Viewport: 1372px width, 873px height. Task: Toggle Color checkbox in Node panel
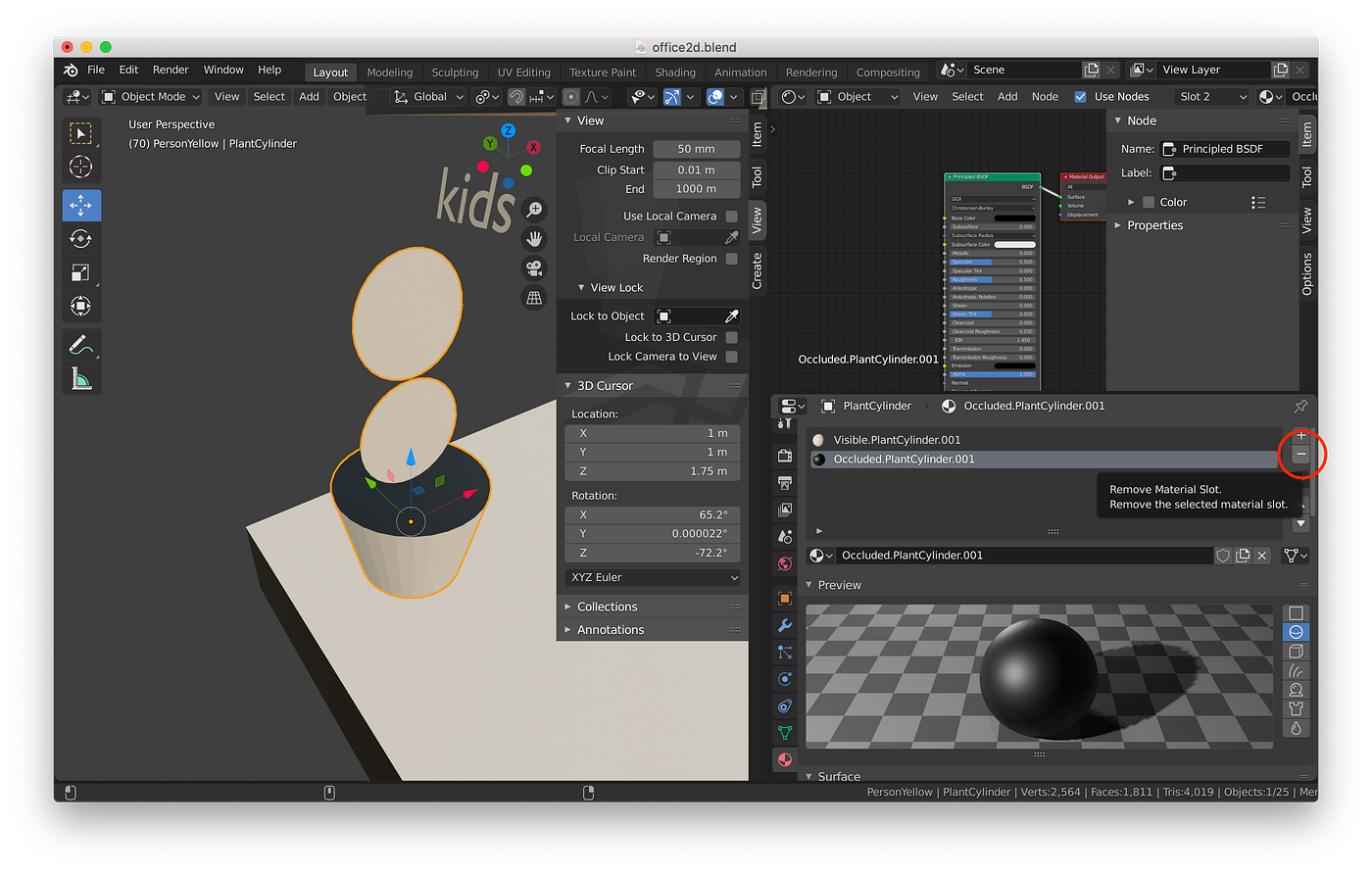(x=1149, y=203)
